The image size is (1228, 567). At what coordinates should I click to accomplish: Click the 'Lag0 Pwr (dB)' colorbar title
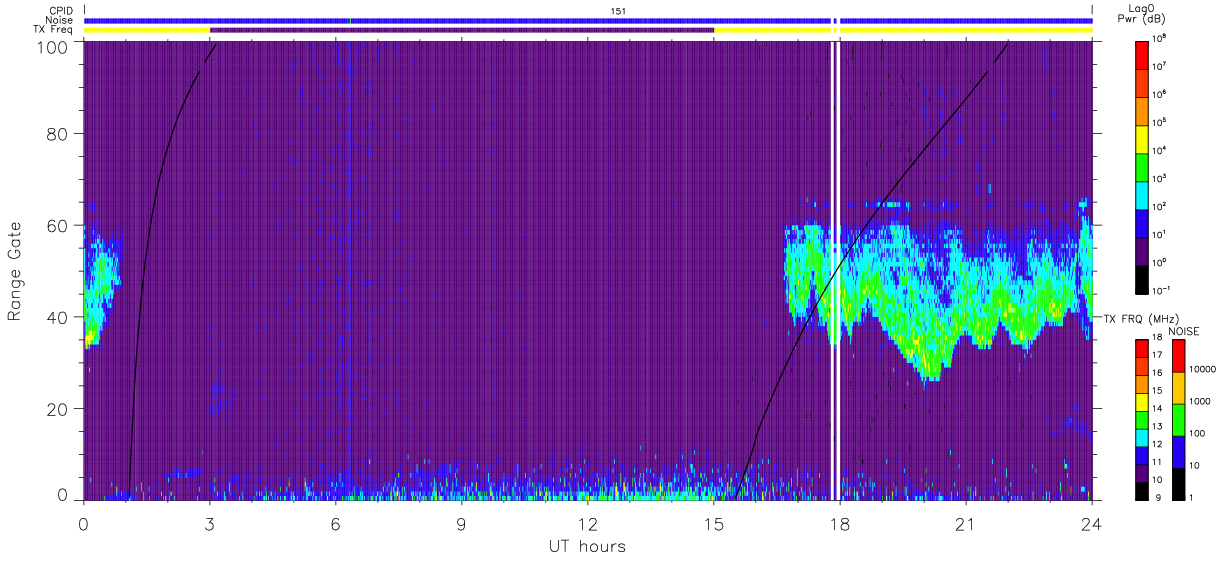coord(1144,14)
